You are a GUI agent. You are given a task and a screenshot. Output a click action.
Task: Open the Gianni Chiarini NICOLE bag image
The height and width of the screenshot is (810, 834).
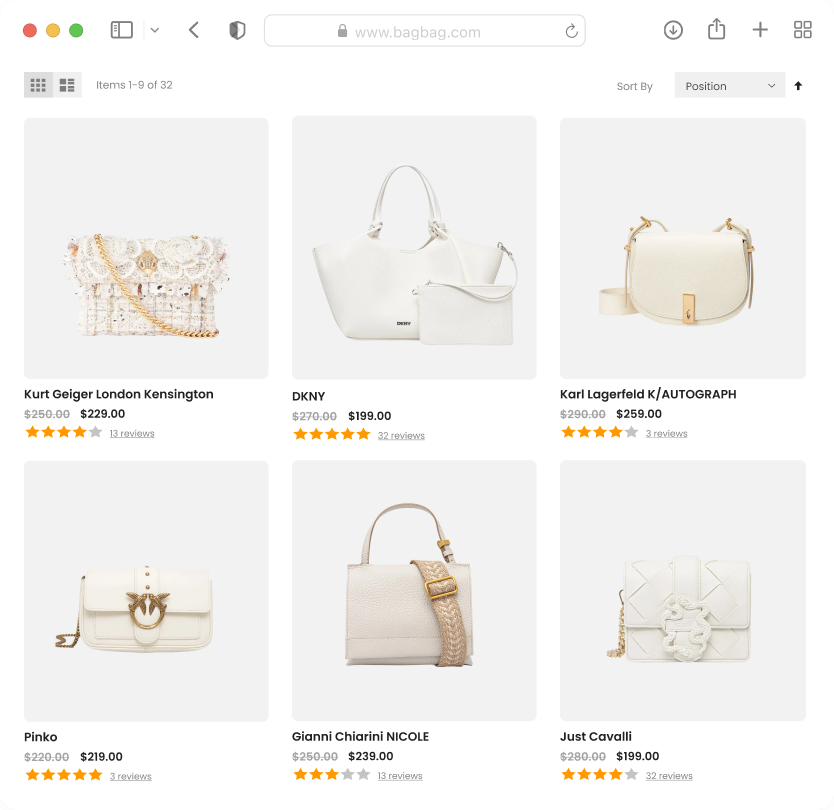[414, 591]
